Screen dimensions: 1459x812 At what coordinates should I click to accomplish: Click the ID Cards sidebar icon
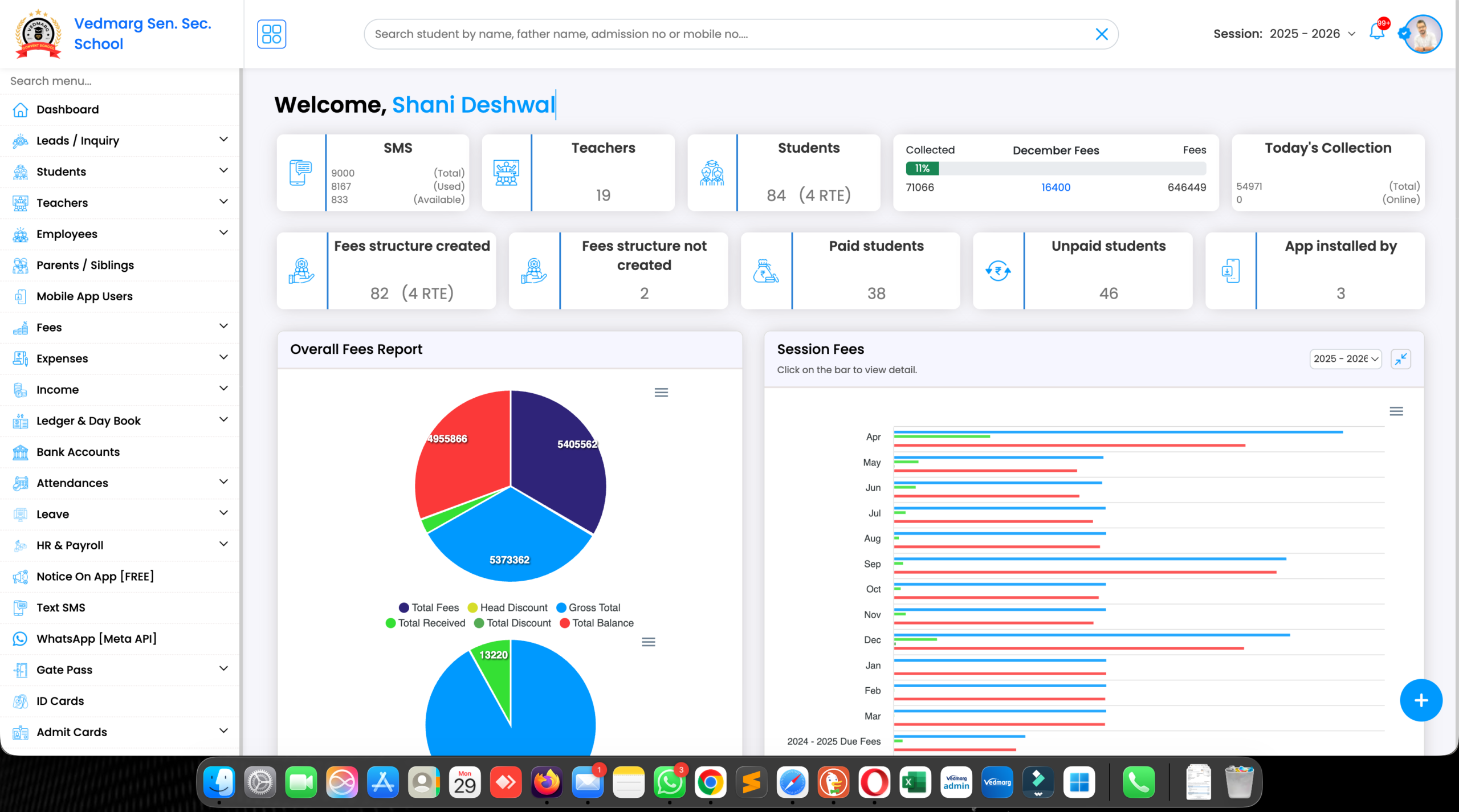[21, 701]
